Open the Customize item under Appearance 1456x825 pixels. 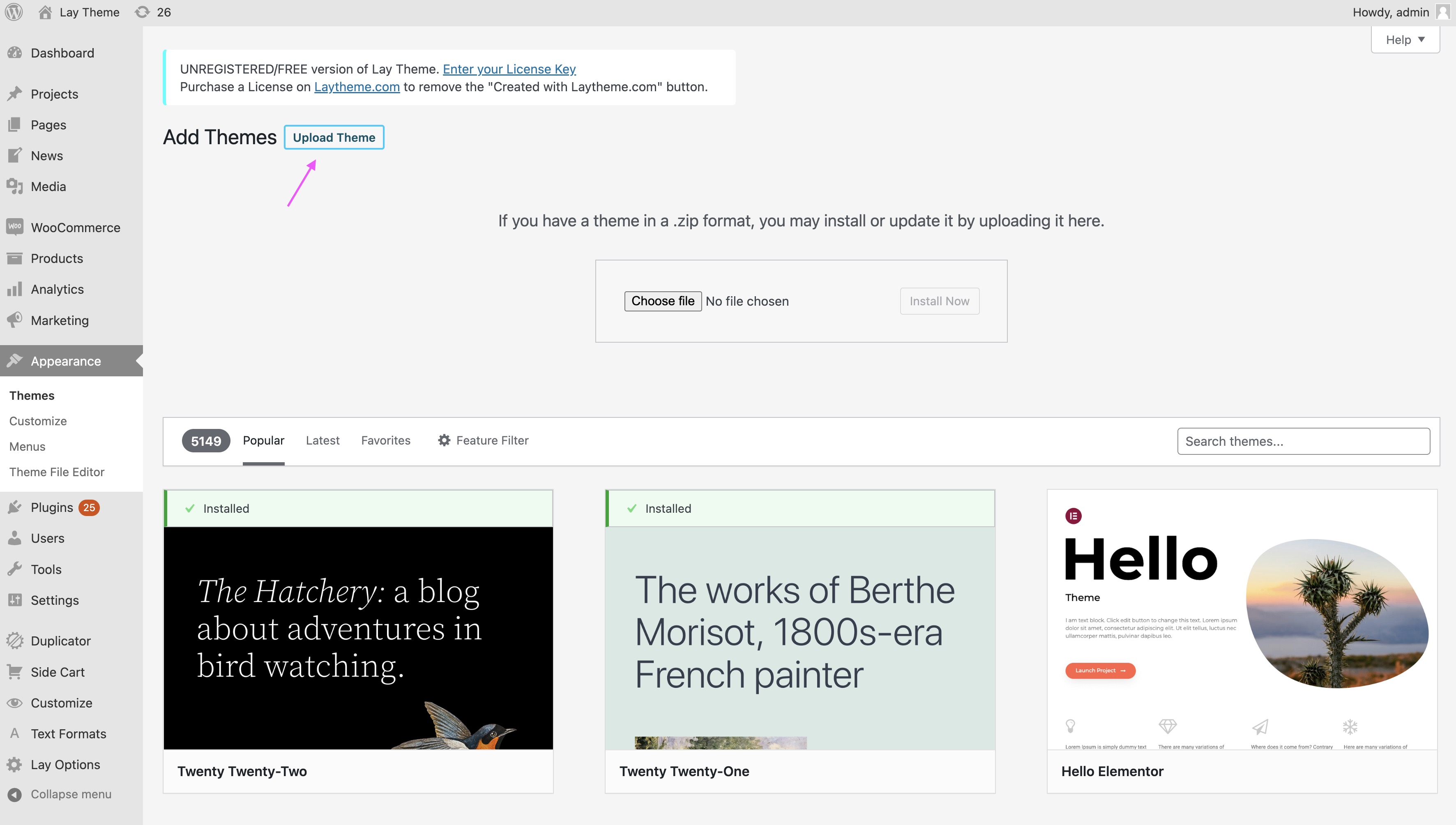[38, 421]
